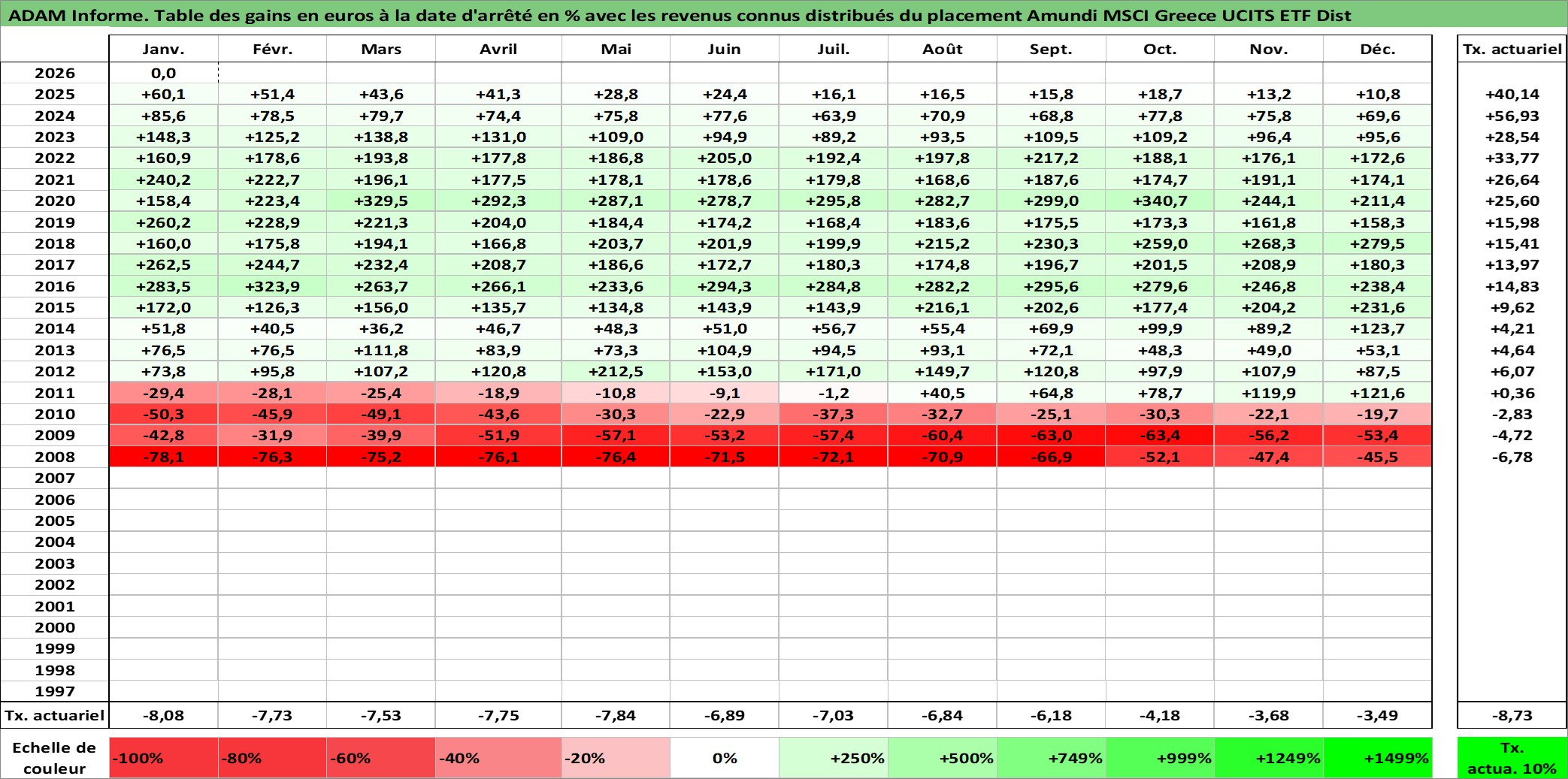Click the +85,6 cell in 2024 row
This screenshot has height=779, width=1568.
coord(163,116)
